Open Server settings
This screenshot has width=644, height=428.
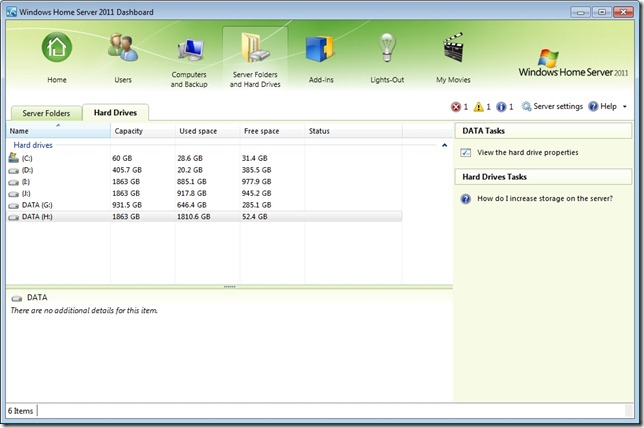553,106
